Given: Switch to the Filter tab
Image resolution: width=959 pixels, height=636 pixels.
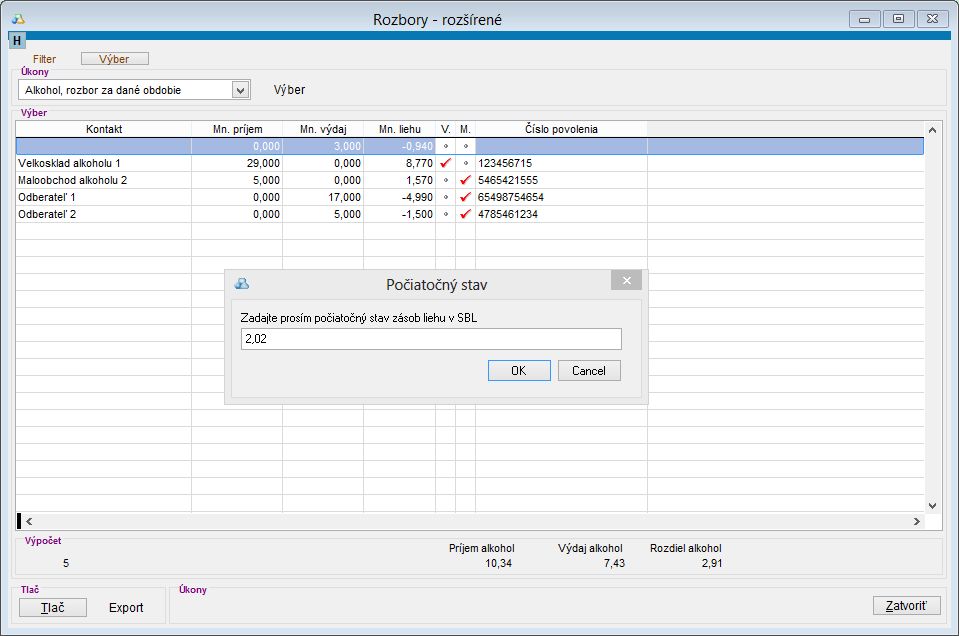Looking at the screenshot, I should tap(45, 59).
